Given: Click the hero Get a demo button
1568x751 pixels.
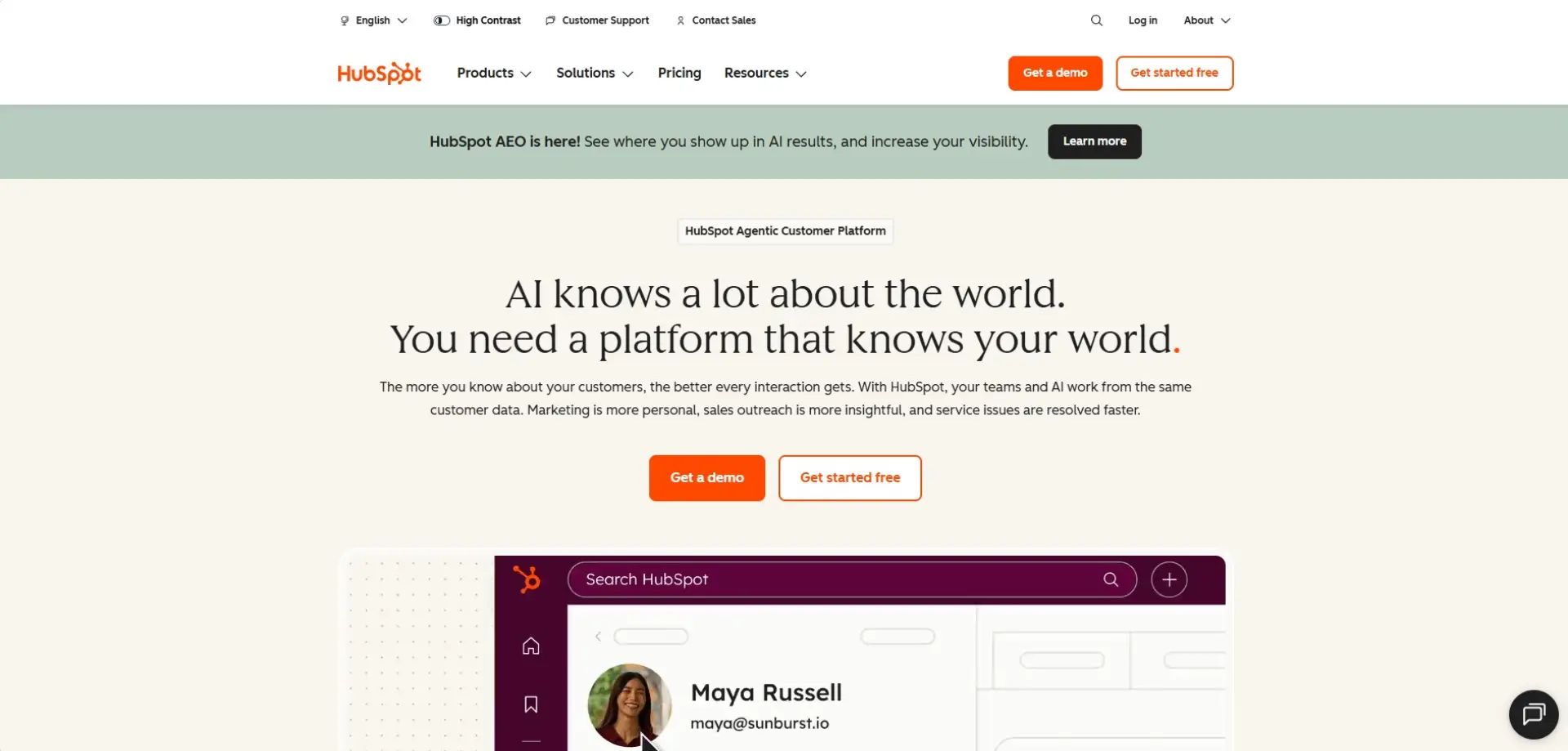Looking at the screenshot, I should [707, 477].
